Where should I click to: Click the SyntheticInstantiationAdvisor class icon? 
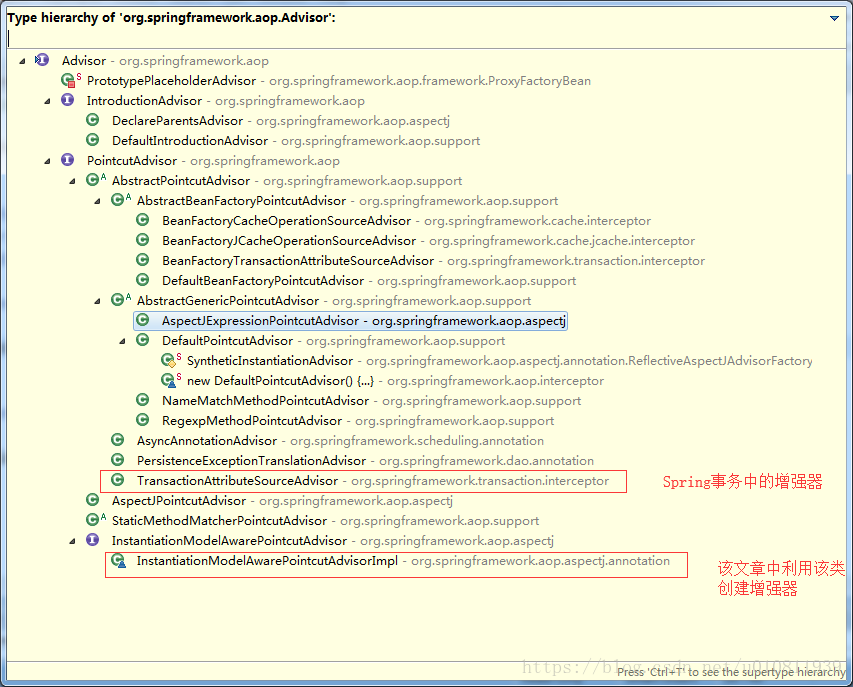[x=170, y=360]
